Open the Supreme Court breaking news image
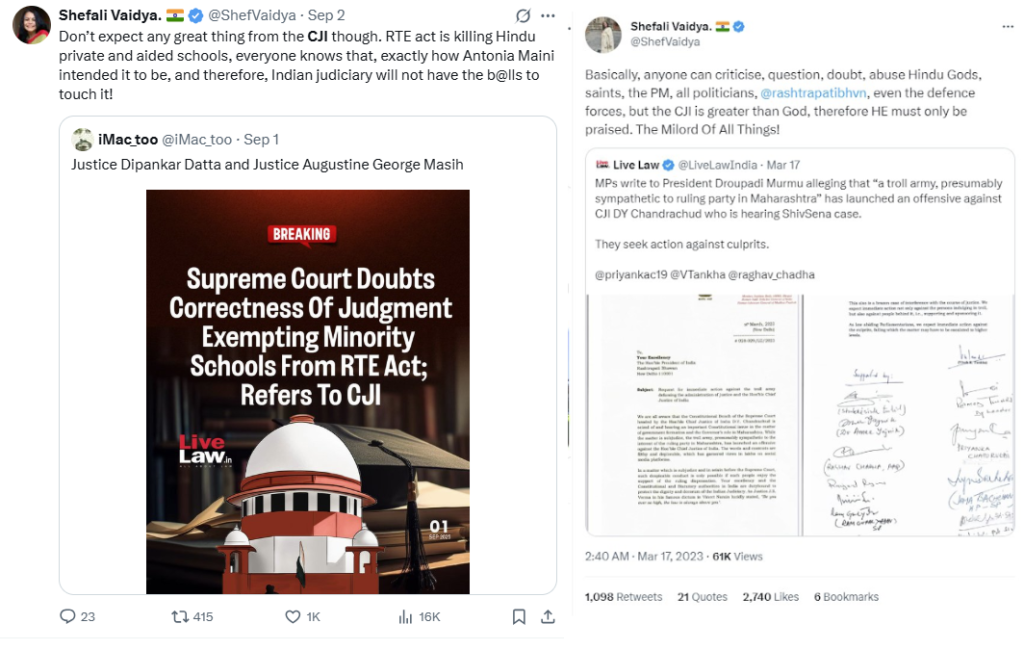This screenshot has height=650, width=1024. (308, 391)
